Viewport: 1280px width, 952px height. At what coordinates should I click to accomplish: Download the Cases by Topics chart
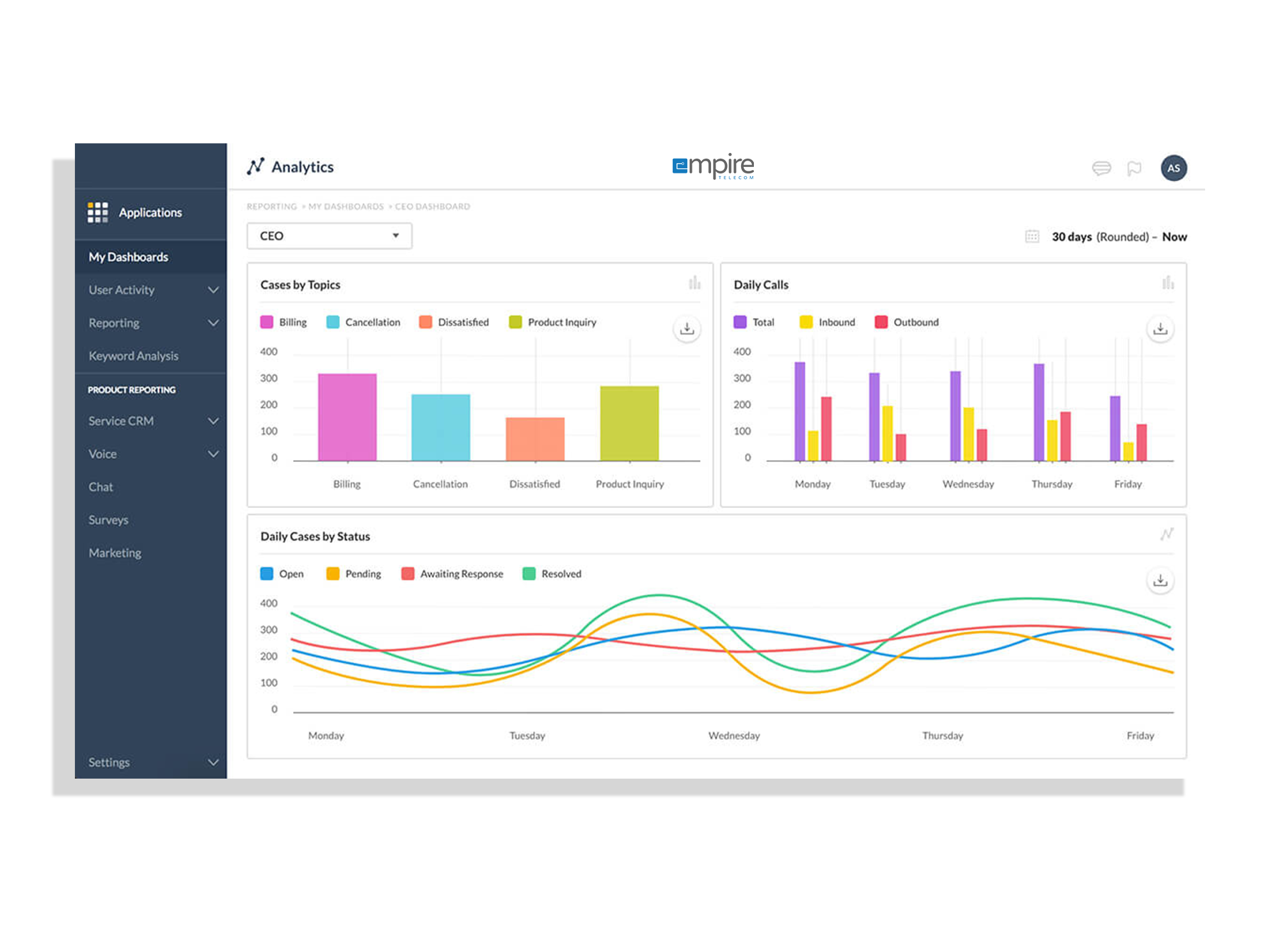coord(687,329)
